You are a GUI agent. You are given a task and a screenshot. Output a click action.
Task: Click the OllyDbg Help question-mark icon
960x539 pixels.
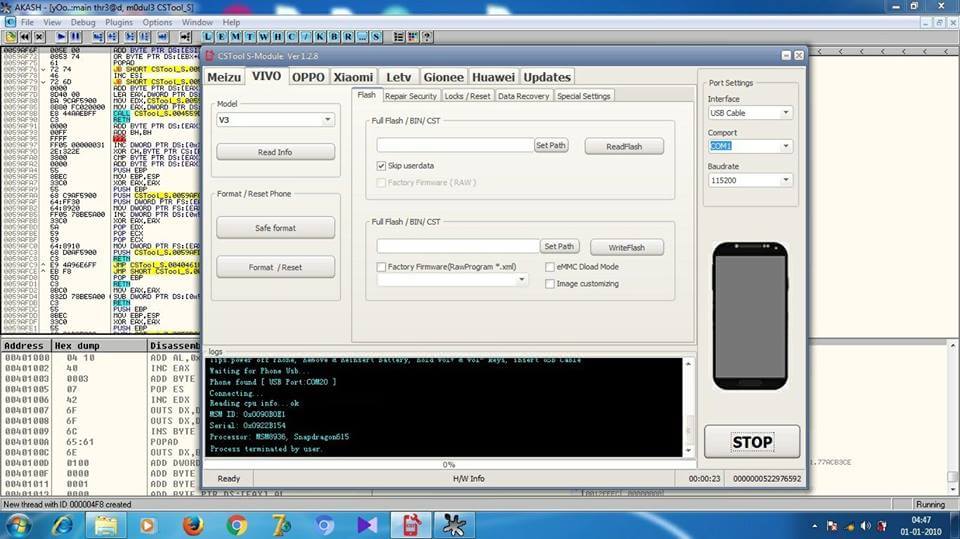[427, 37]
